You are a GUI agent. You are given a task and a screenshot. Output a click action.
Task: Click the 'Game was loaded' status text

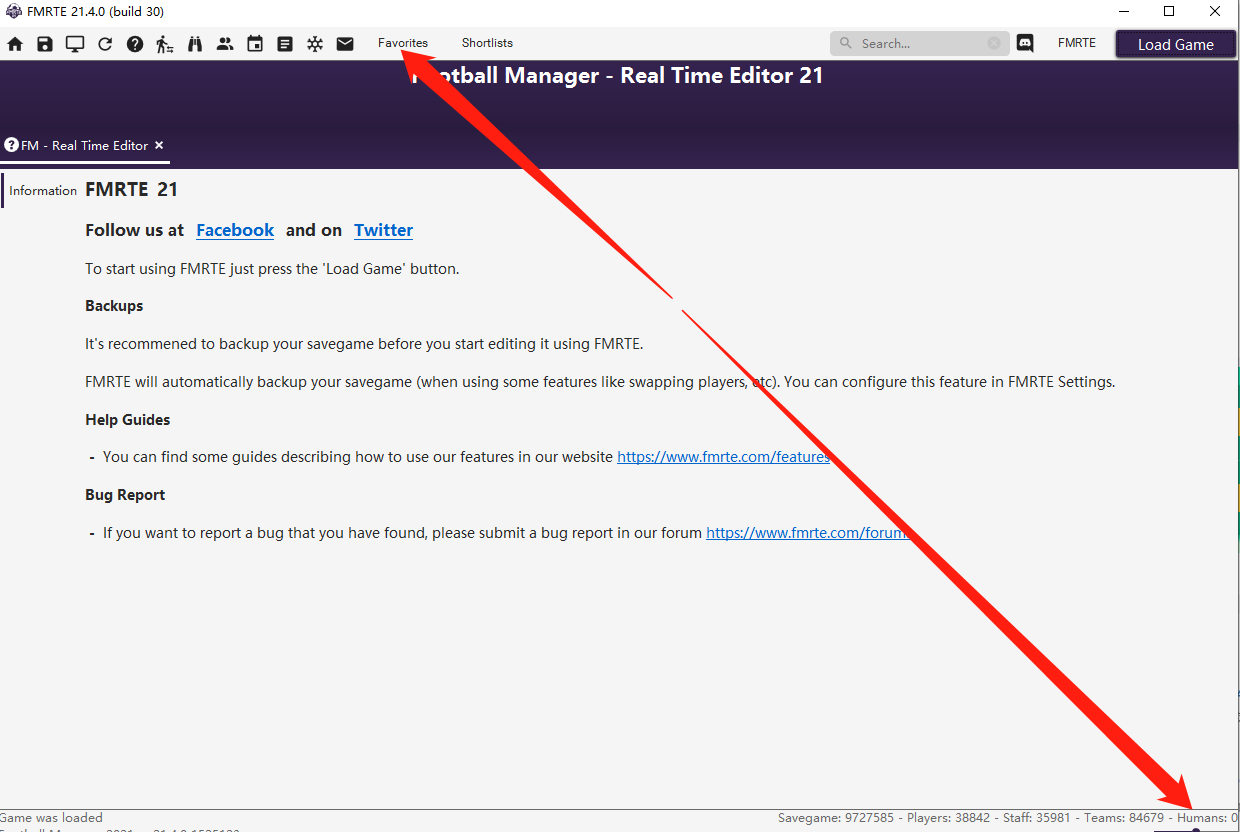click(x=51, y=818)
